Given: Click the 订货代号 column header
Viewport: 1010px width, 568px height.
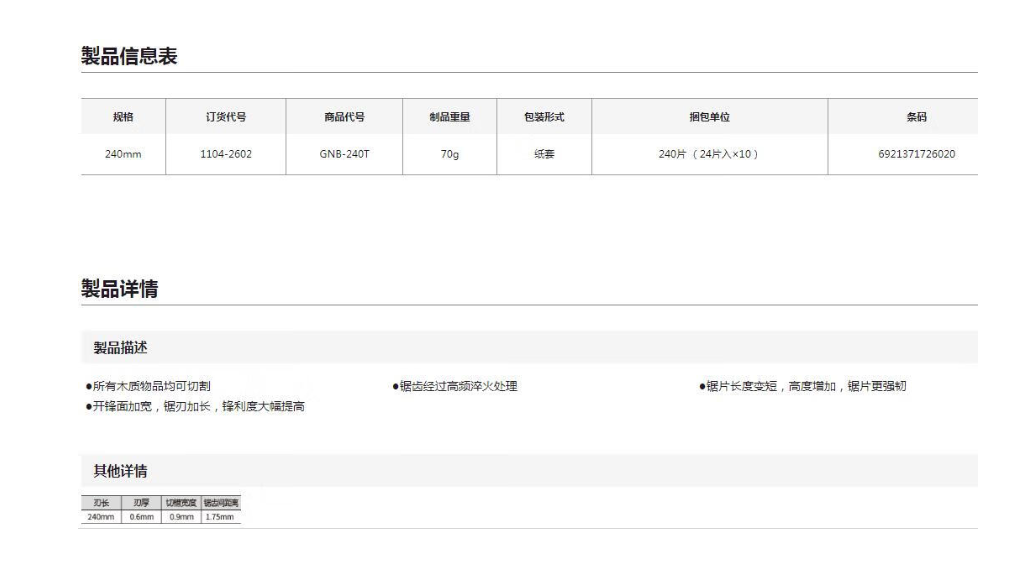Looking at the screenshot, I should (226, 117).
